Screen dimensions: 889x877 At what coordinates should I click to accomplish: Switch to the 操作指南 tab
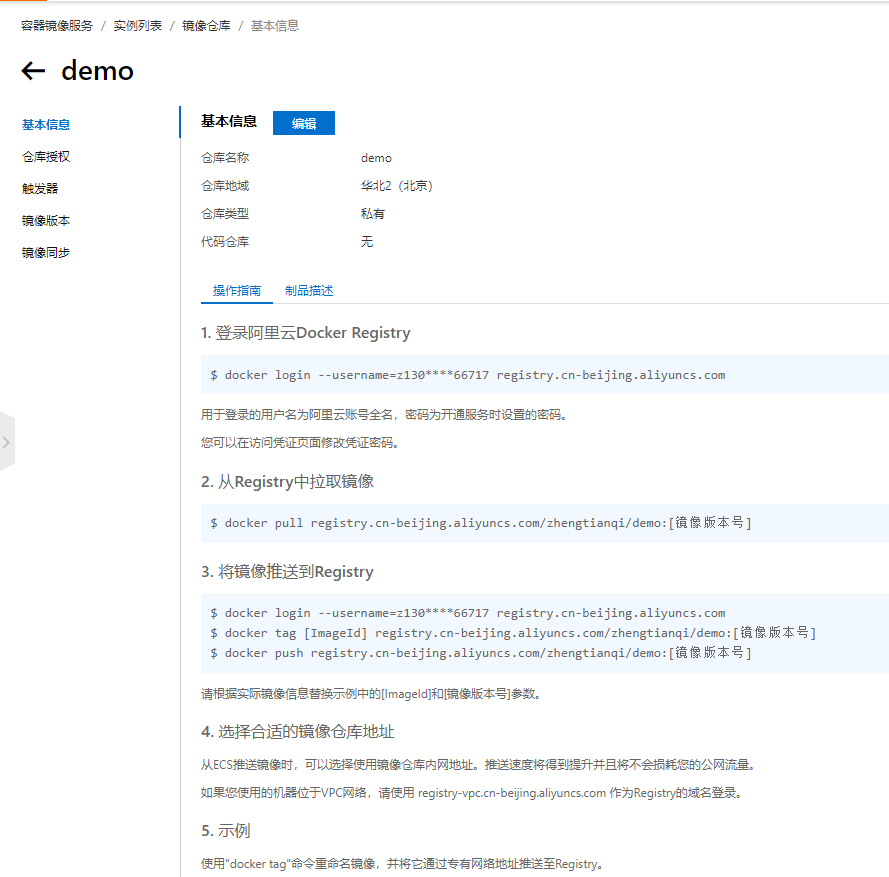point(236,290)
